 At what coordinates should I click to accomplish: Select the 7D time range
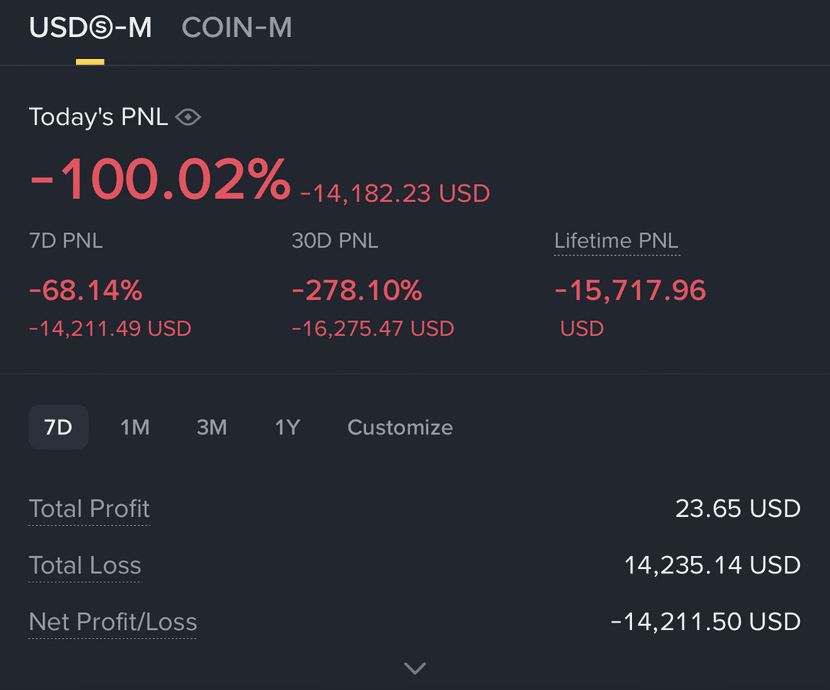click(59, 427)
